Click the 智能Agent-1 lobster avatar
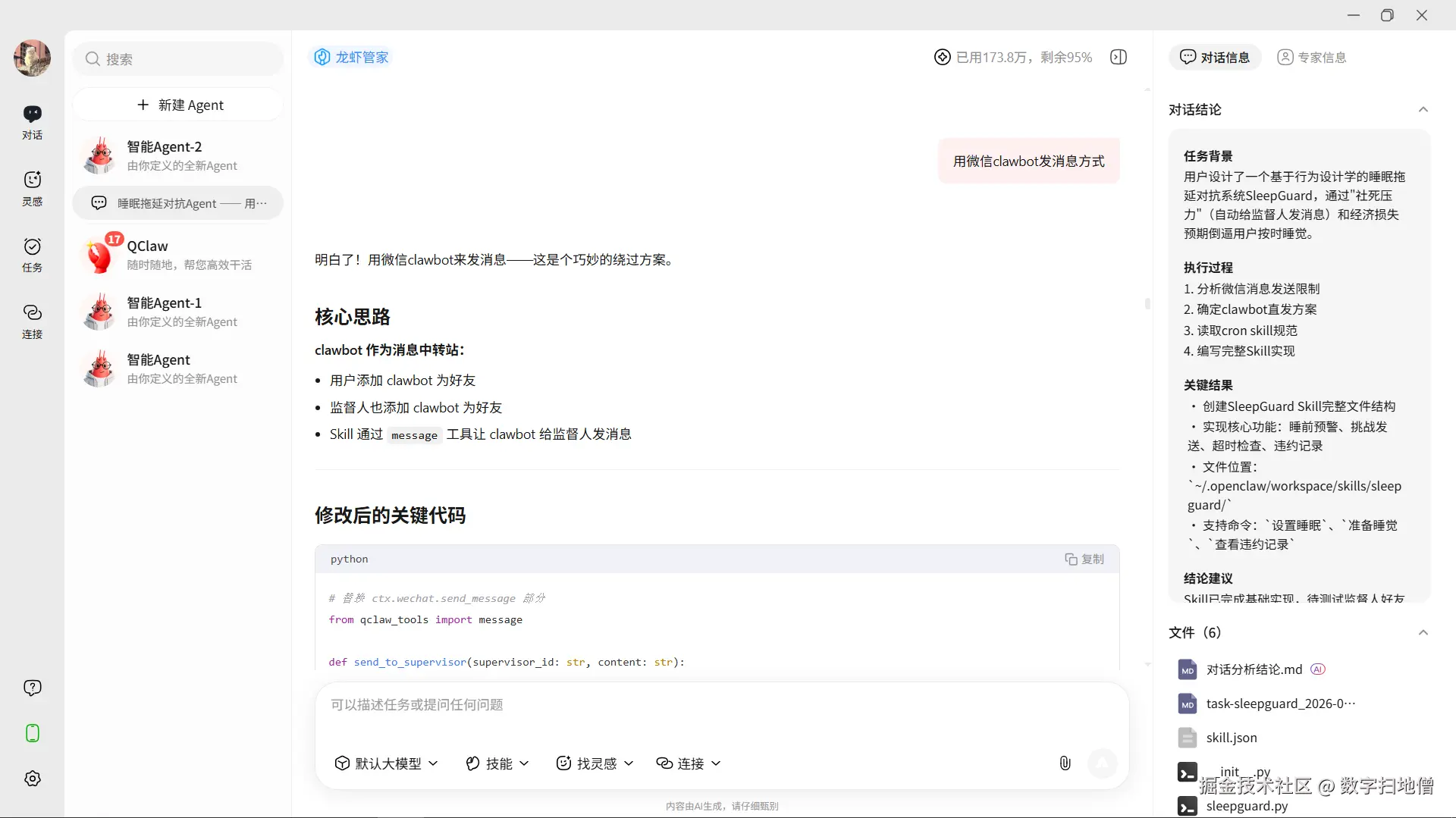 99,312
